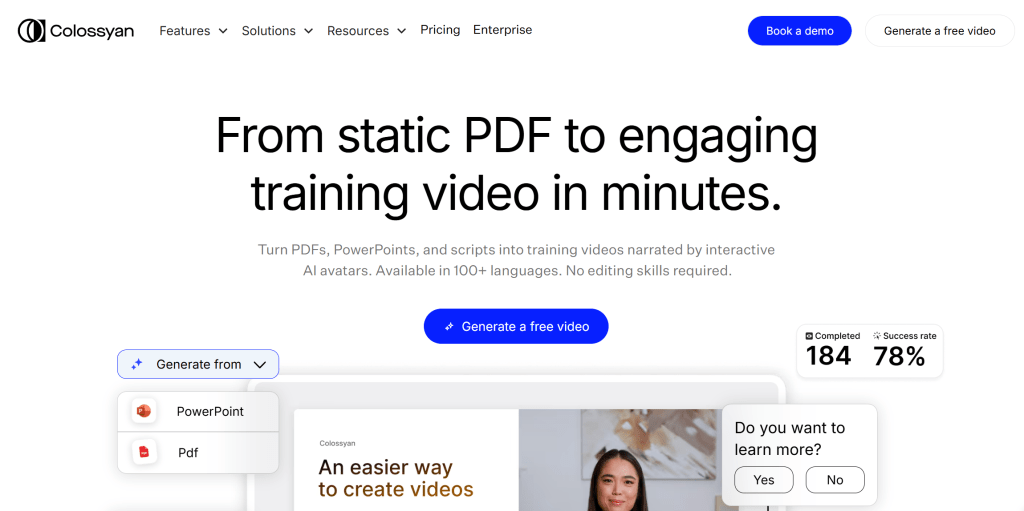Click the Success rate icon
Viewport: 1024px width, 511px height.
pyautogui.click(x=877, y=336)
